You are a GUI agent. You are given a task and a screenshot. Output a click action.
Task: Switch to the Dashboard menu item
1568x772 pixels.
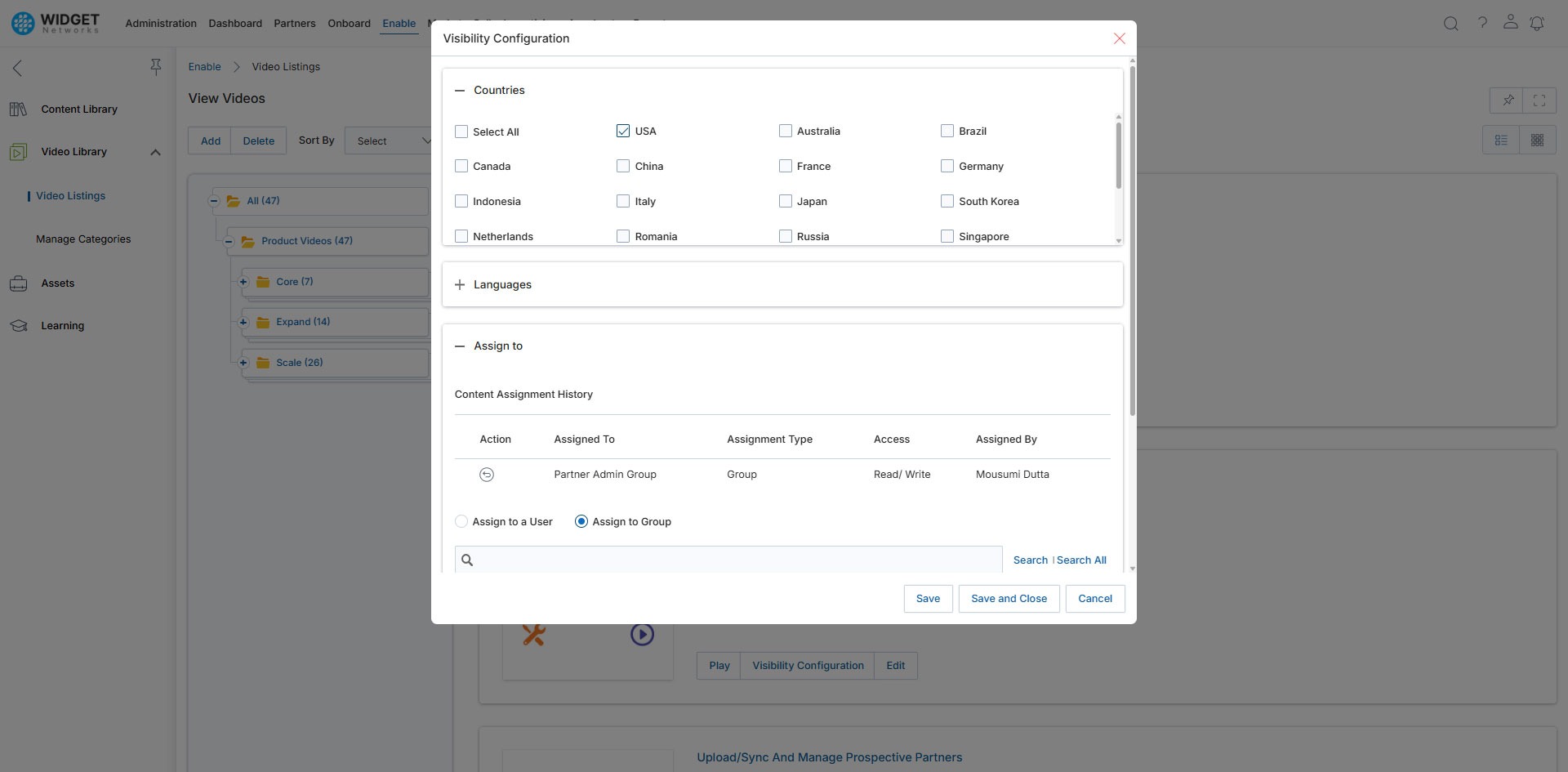point(235,23)
